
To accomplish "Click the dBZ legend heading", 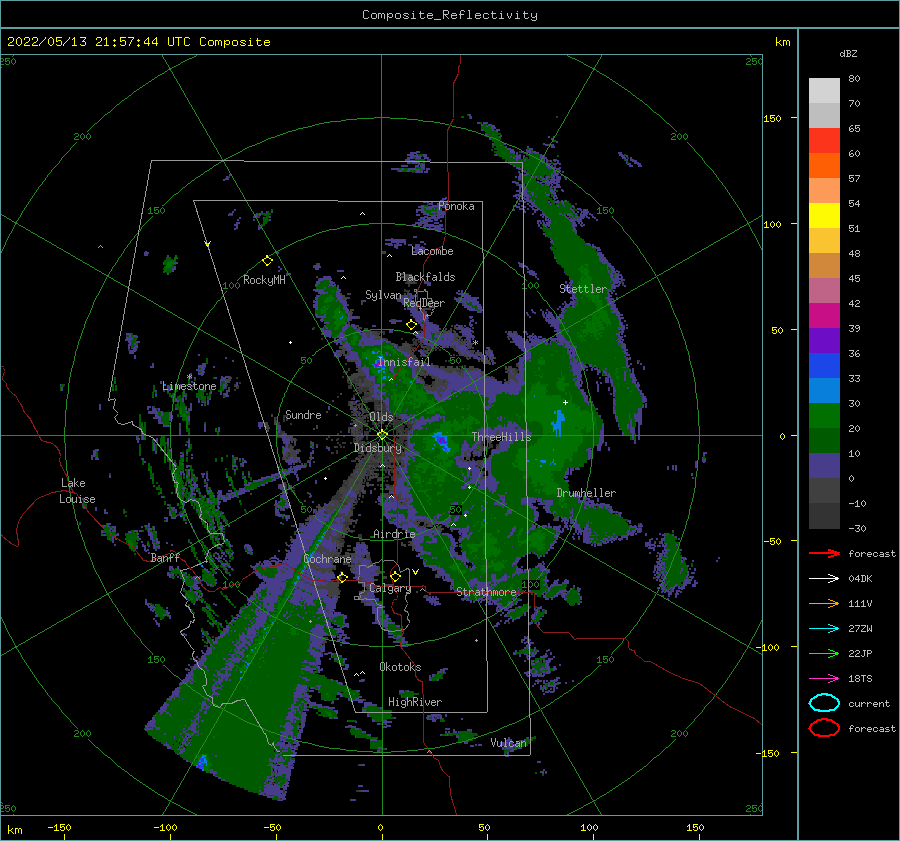I will coord(848,53).
